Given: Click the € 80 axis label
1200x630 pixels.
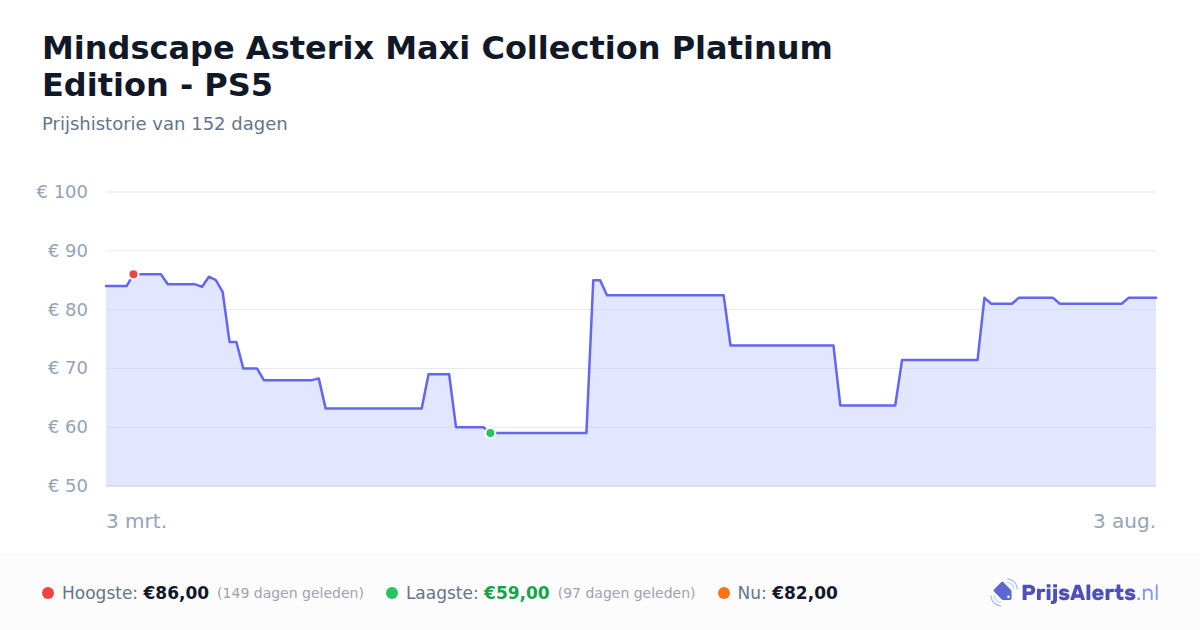Looking at the screenshot, I should [x=67, y=310].
